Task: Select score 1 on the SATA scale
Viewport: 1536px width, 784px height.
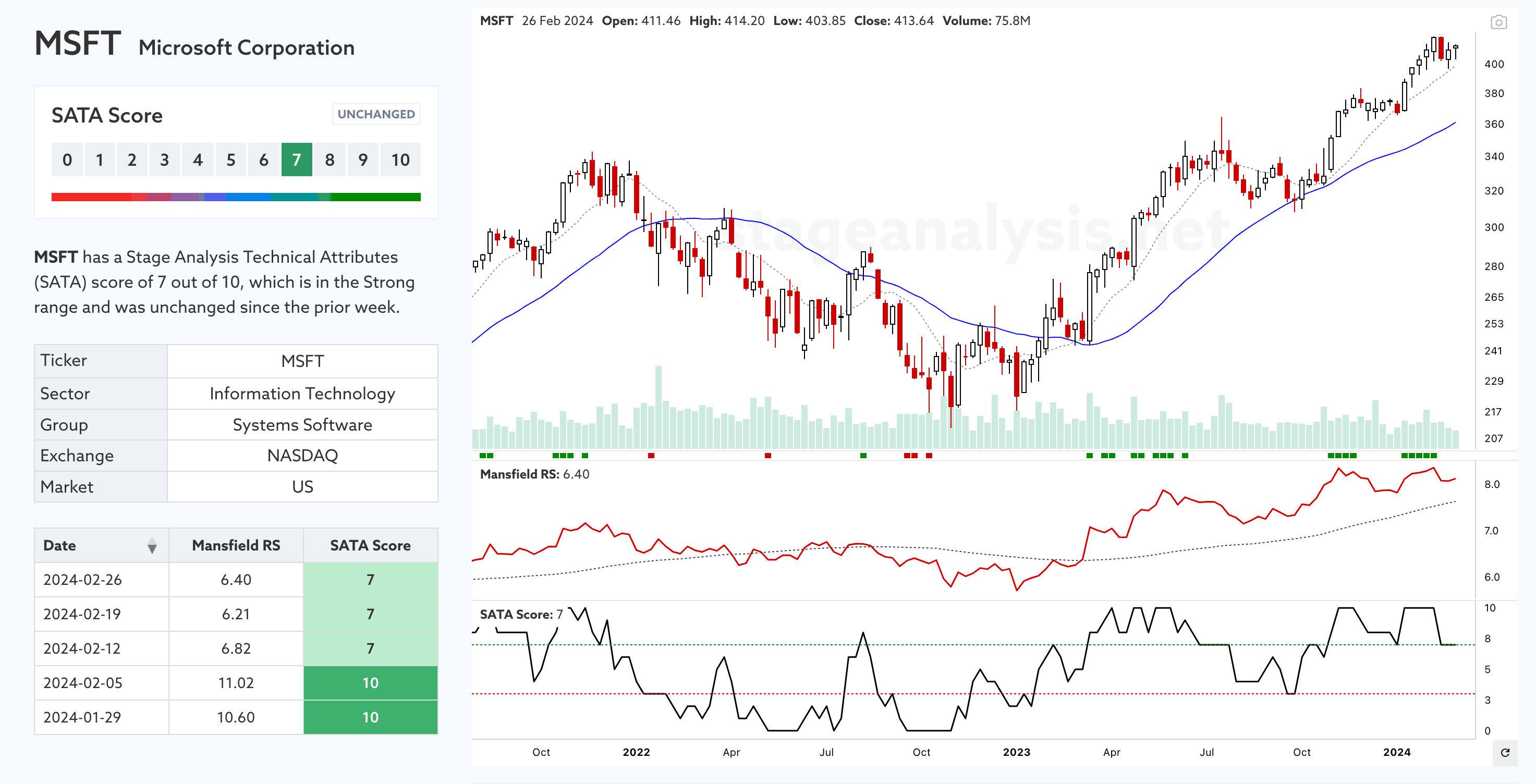Action: click(x=100, y=160)
